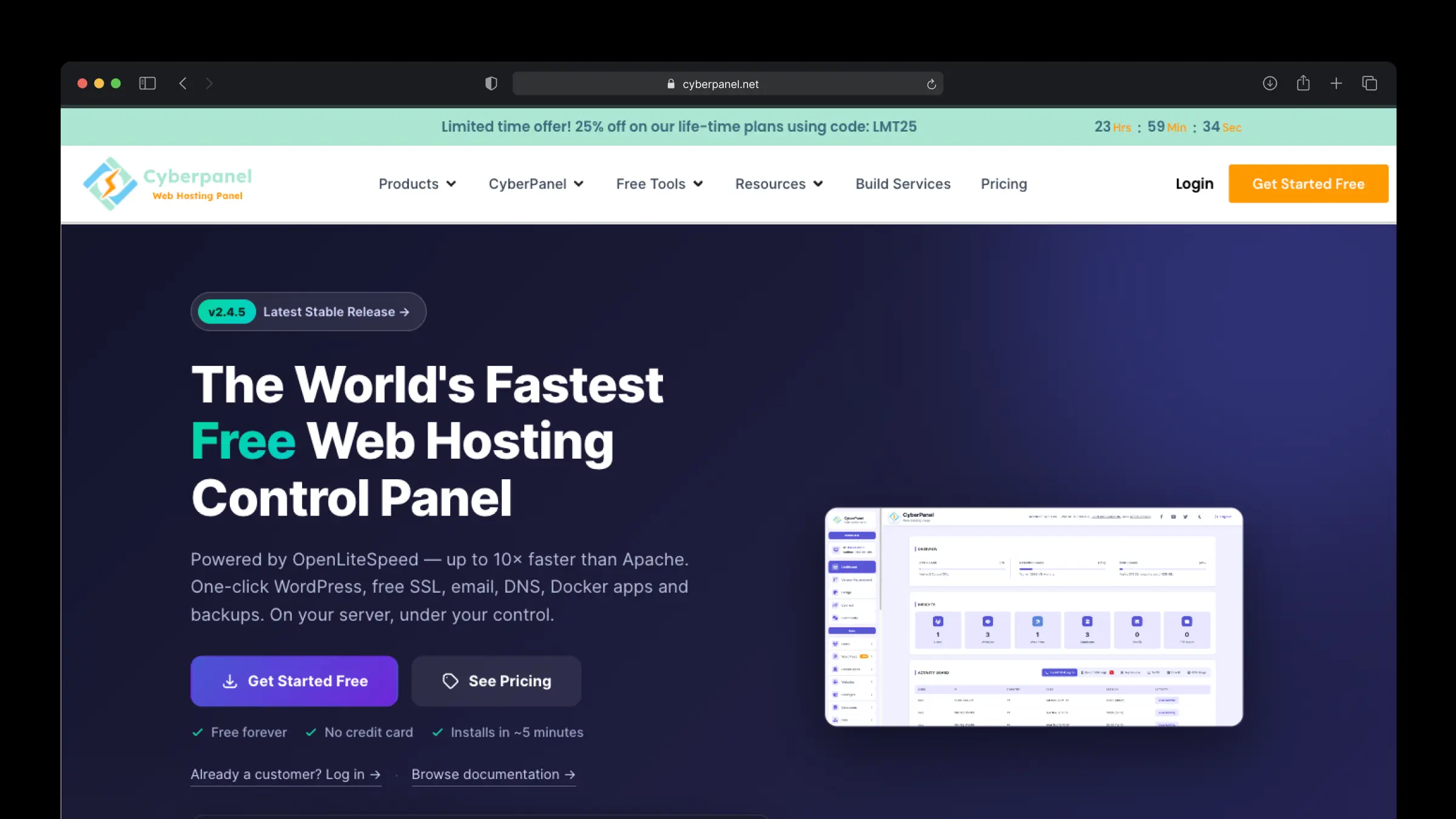Click the lock icon in address bar
The width and height of the screenshot is (1456, 819).
[670, 84]
